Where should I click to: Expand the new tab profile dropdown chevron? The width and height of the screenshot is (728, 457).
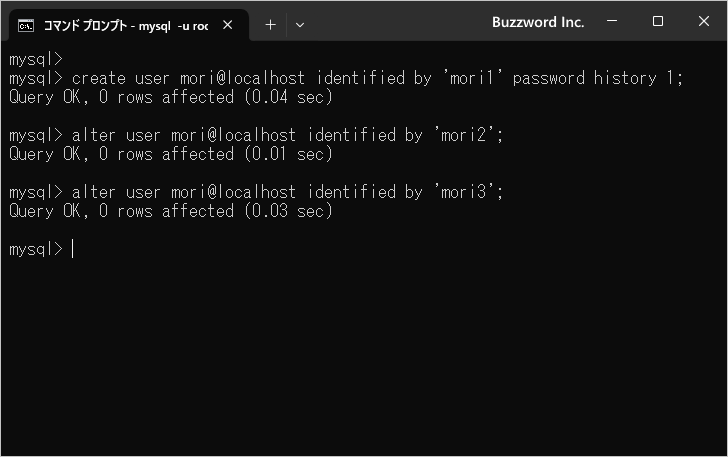300,25
